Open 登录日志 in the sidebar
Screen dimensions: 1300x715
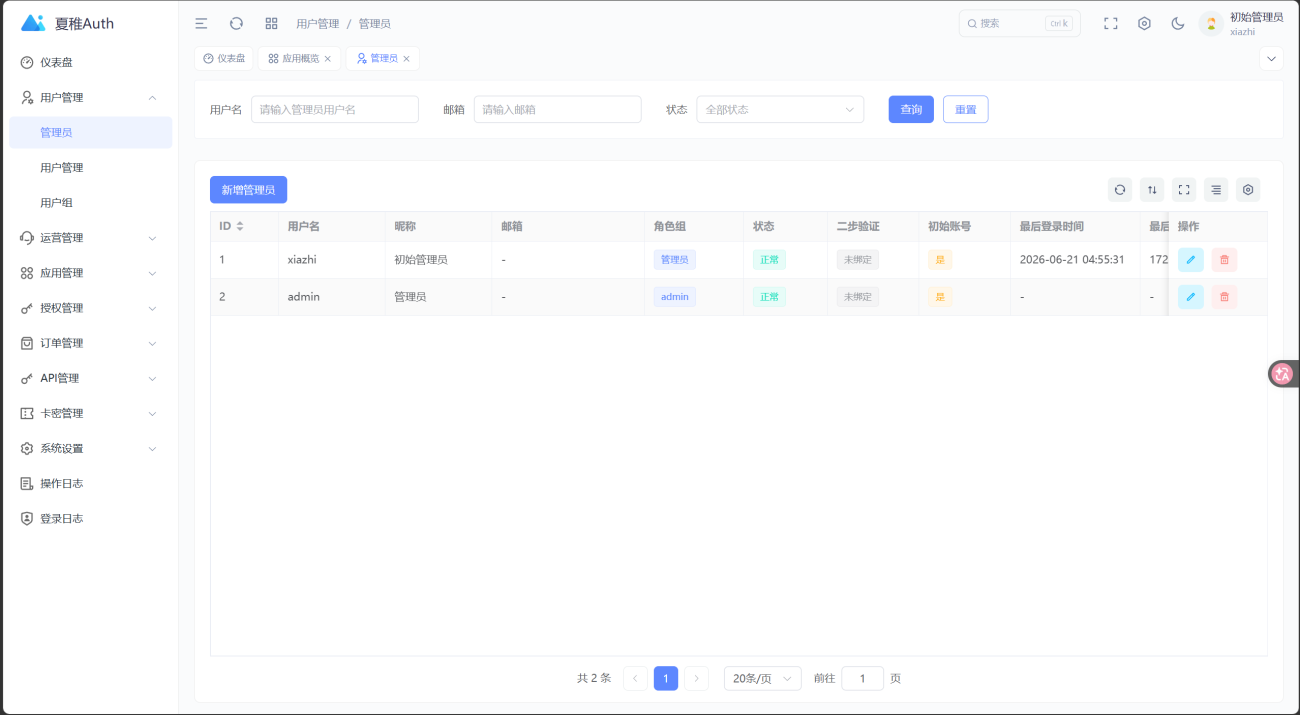click(x=90, y=518)
